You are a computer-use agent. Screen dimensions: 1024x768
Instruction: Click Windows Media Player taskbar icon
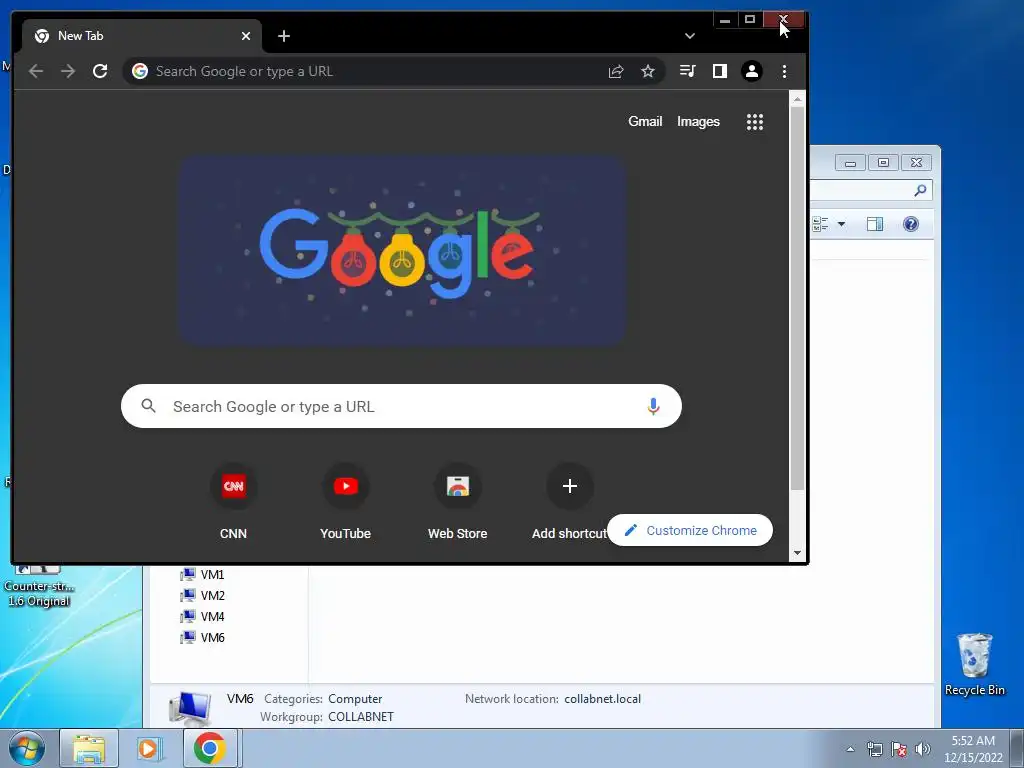[x=150, y=748]
